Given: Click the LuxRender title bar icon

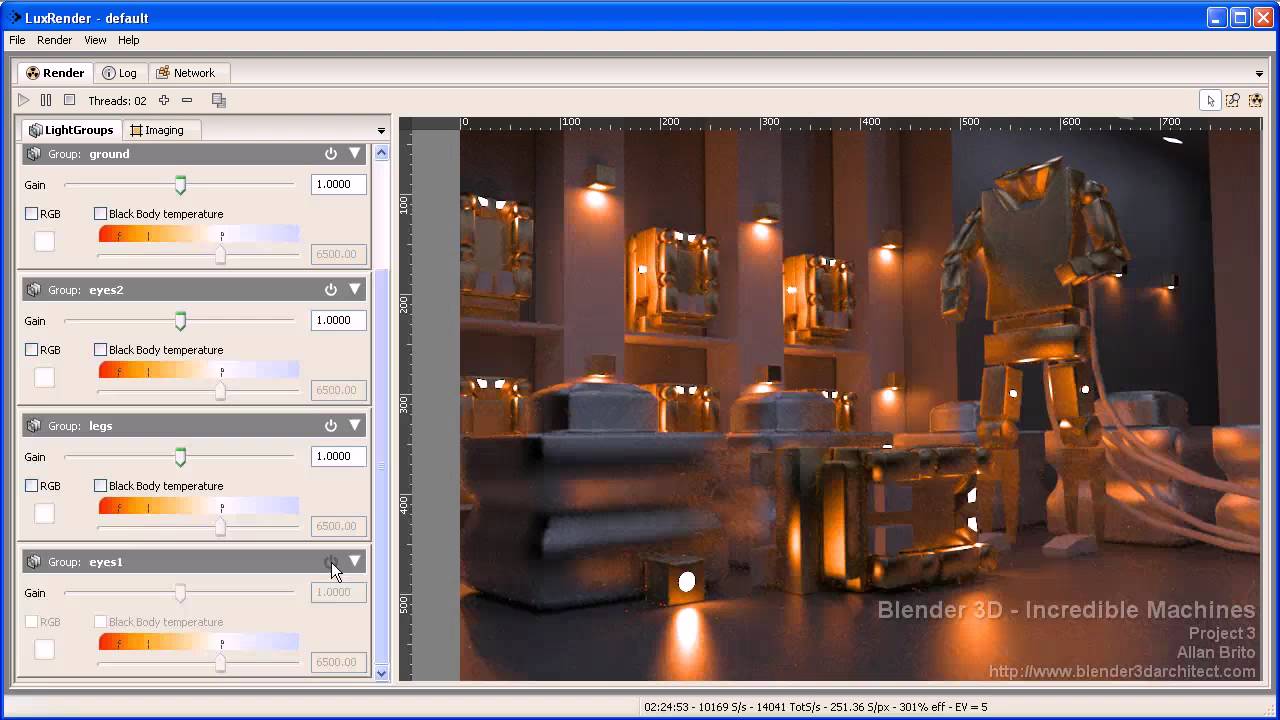Looking at the screenshot, I should click(x=14, y=17).
